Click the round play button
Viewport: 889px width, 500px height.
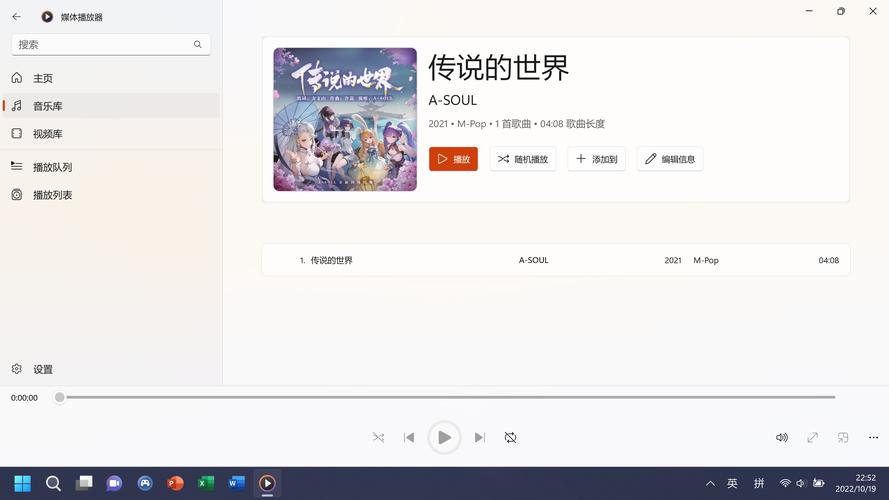coord(444,437)
